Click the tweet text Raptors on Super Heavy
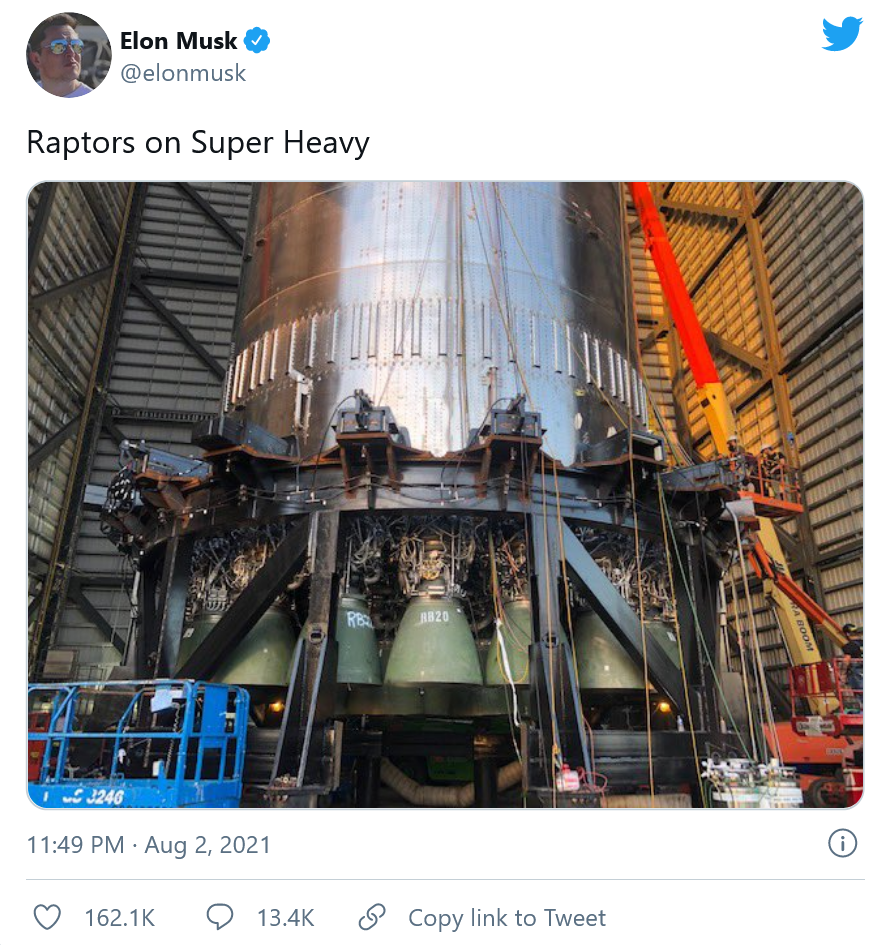The height and width of the screenshot is (945, 888). click(198, 143)
